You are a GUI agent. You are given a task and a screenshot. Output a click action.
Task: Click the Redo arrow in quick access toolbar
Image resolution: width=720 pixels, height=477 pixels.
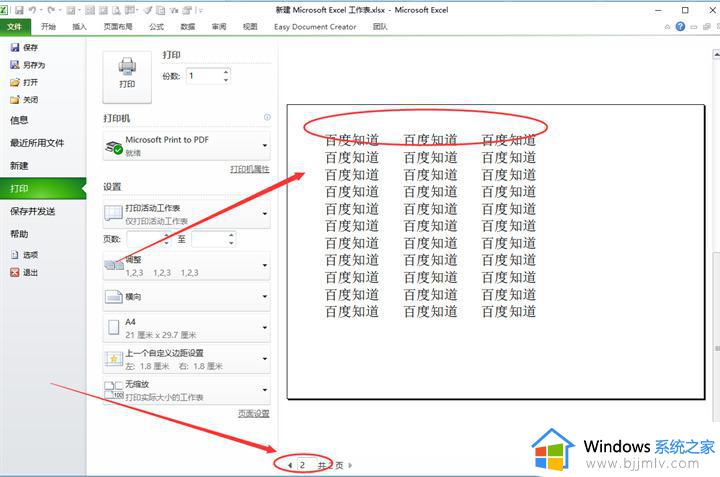51,10
